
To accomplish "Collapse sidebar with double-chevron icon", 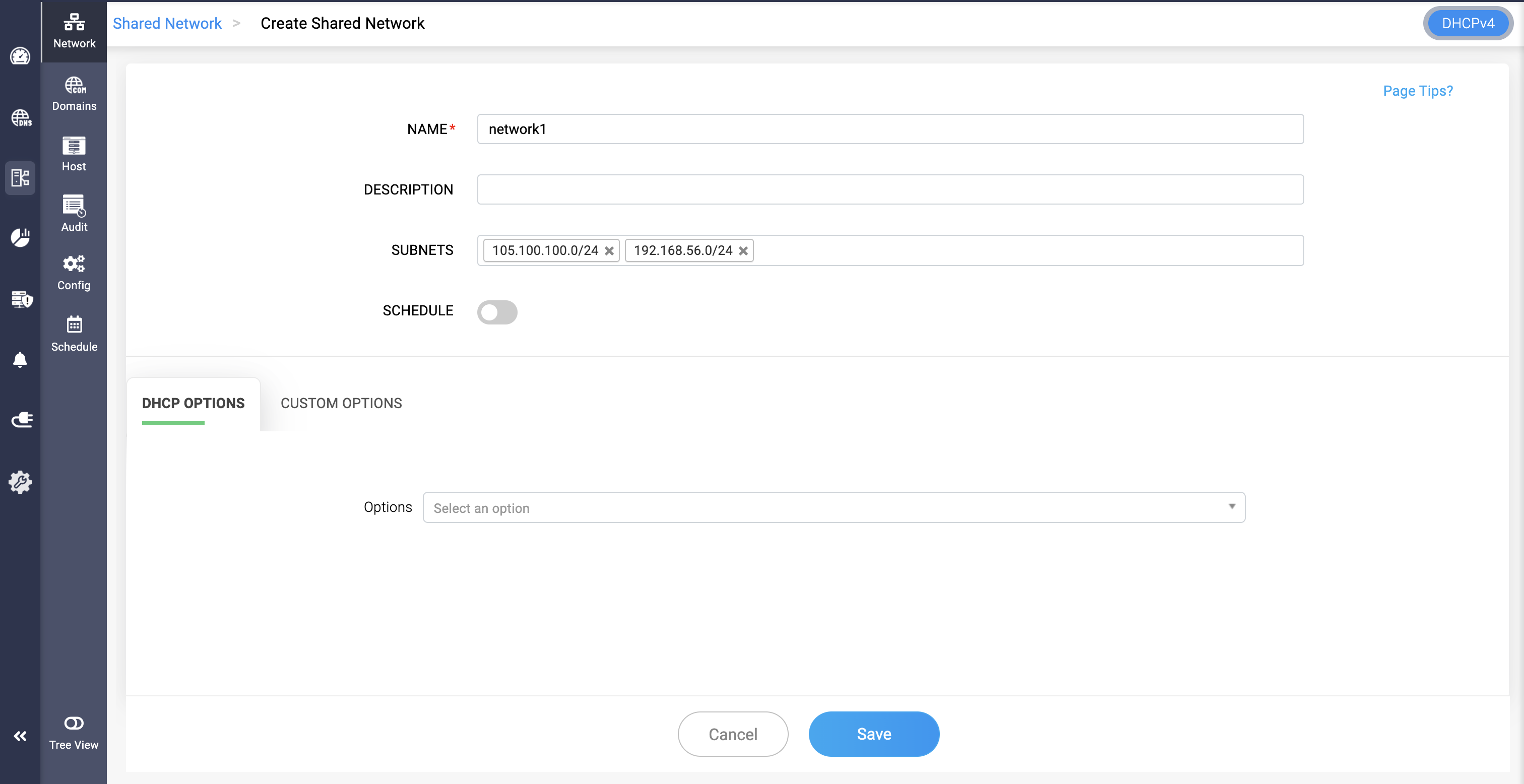I will (20, 736).
